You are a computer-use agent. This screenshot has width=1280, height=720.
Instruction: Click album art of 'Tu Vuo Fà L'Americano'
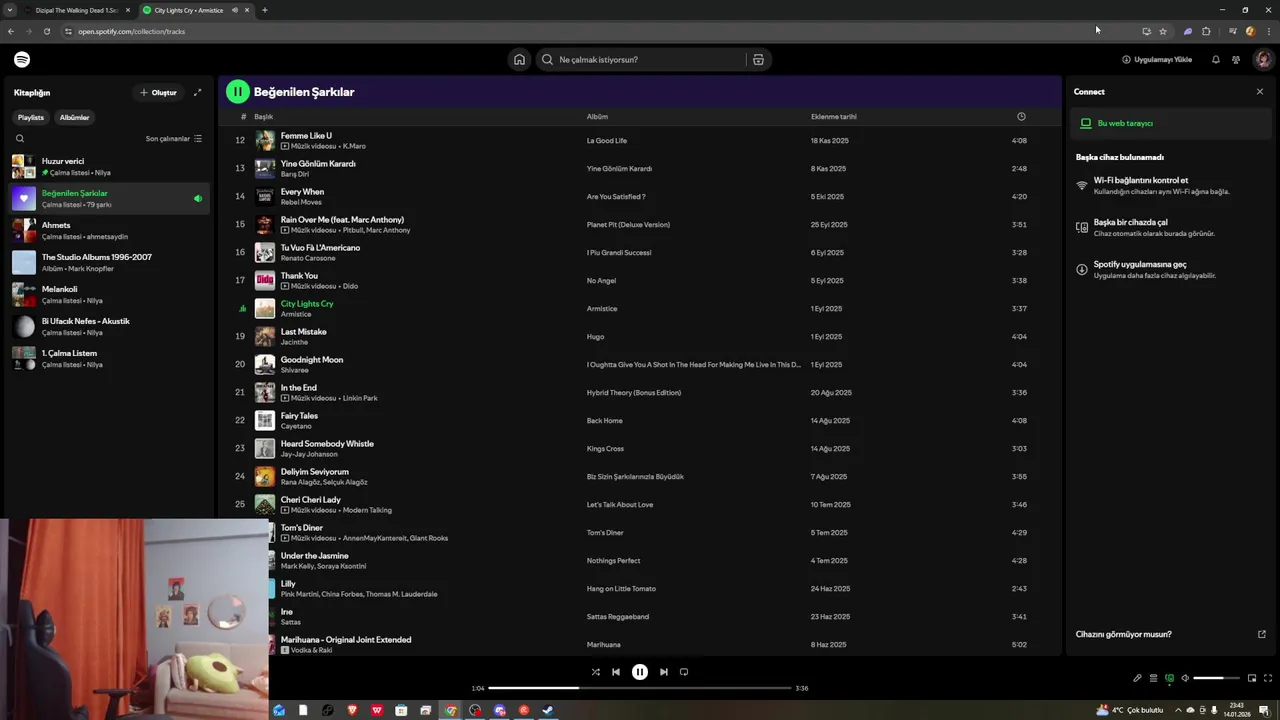tap(265, 252)
